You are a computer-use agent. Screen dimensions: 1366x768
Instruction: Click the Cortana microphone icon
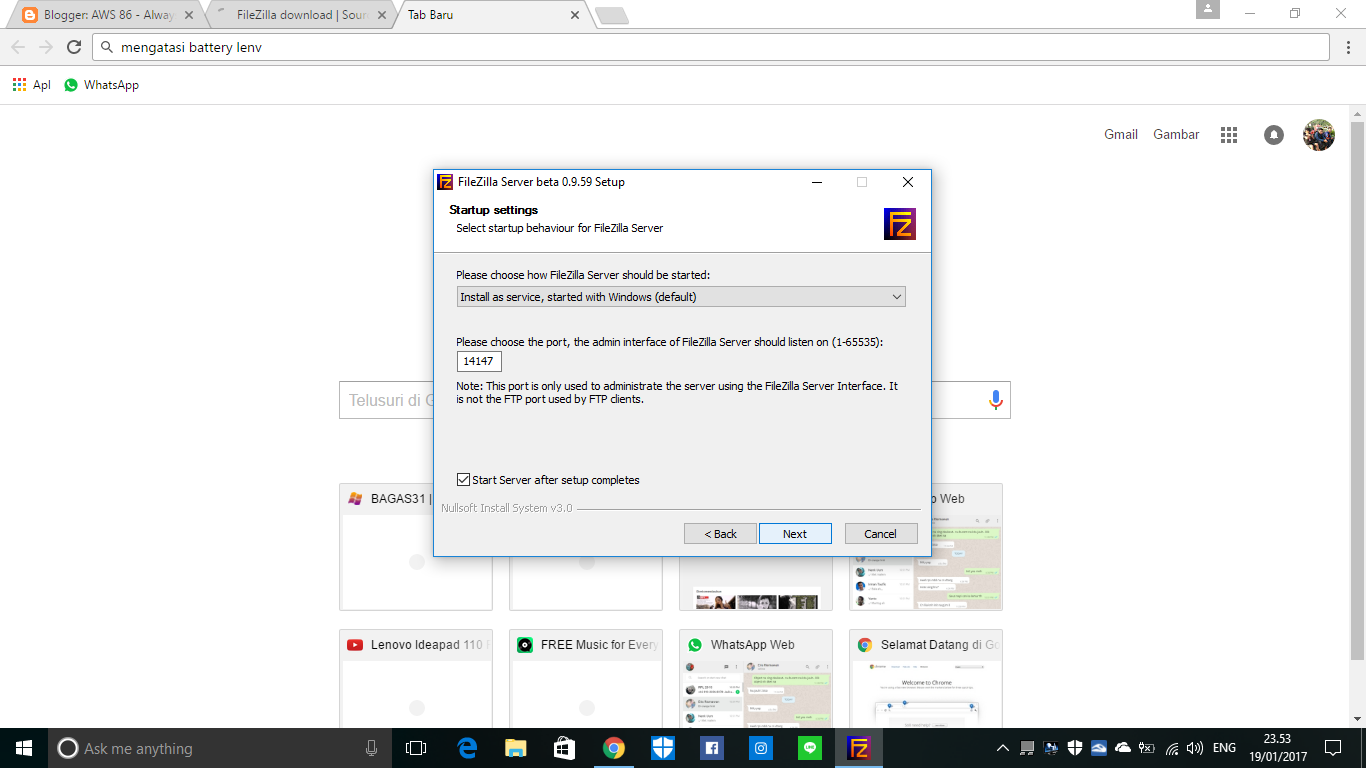pyautogui.click(x=371, y=748)
